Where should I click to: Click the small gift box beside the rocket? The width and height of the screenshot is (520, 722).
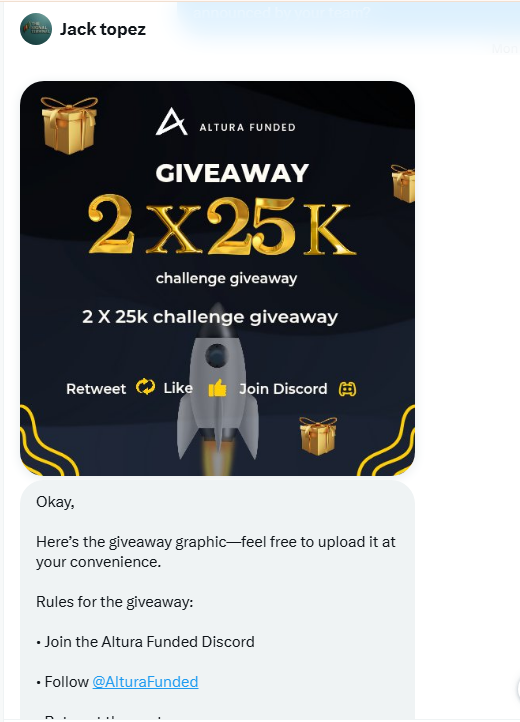point(318,436)
